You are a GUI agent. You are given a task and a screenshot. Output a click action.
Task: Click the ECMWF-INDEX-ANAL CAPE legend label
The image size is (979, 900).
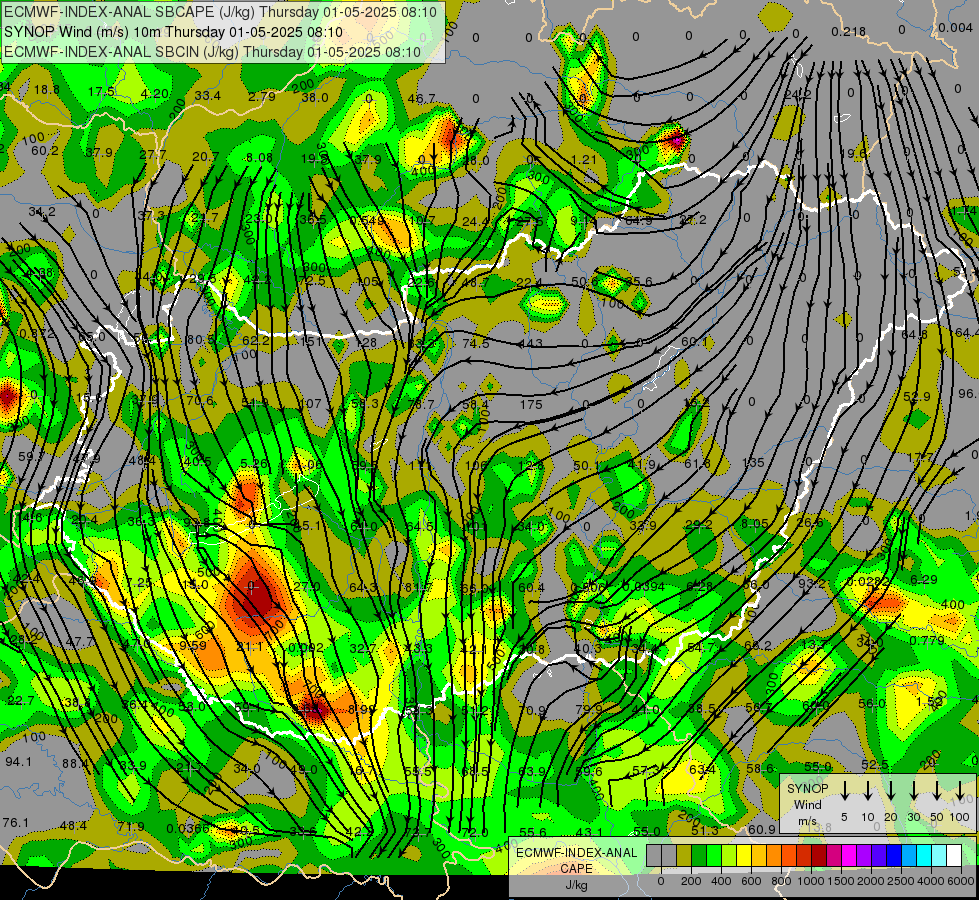[576, 861]
